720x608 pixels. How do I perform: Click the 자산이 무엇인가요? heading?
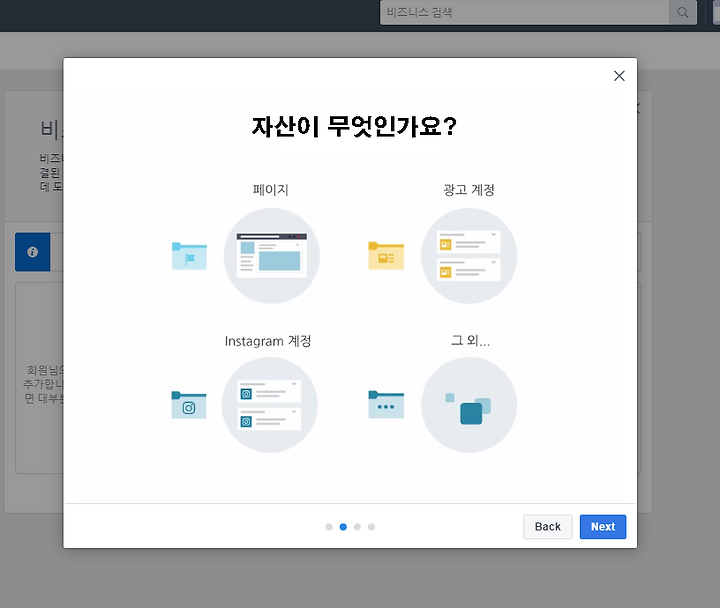pos(354,126)
